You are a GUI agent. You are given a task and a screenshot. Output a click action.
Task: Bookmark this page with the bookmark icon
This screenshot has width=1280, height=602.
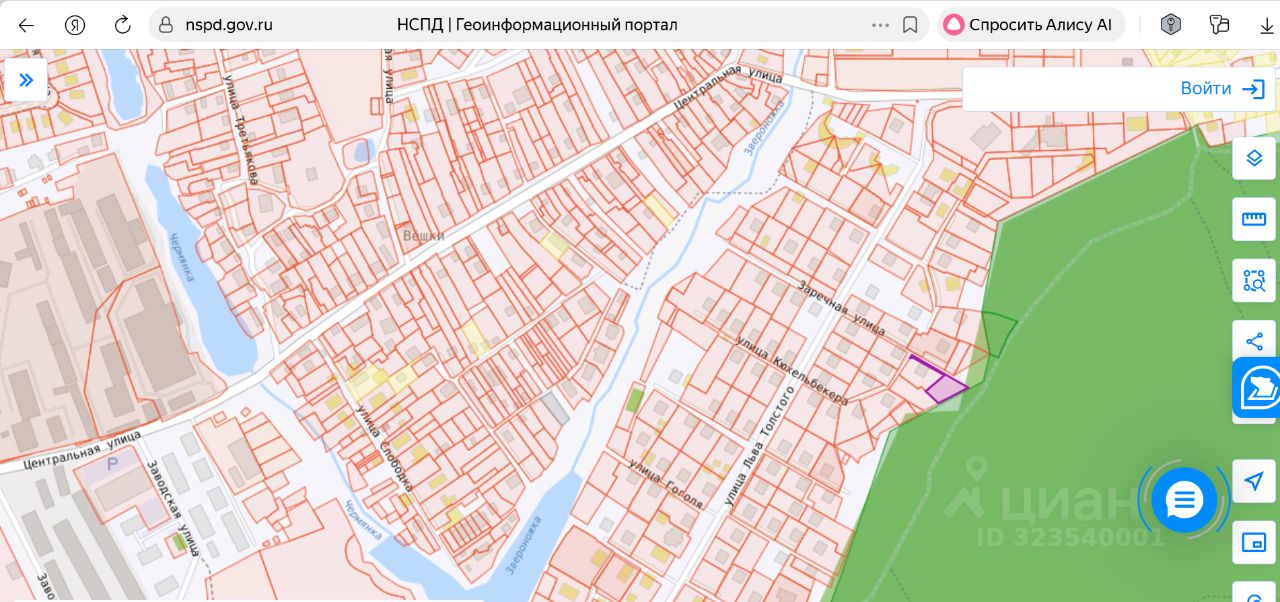coord(910,25)
